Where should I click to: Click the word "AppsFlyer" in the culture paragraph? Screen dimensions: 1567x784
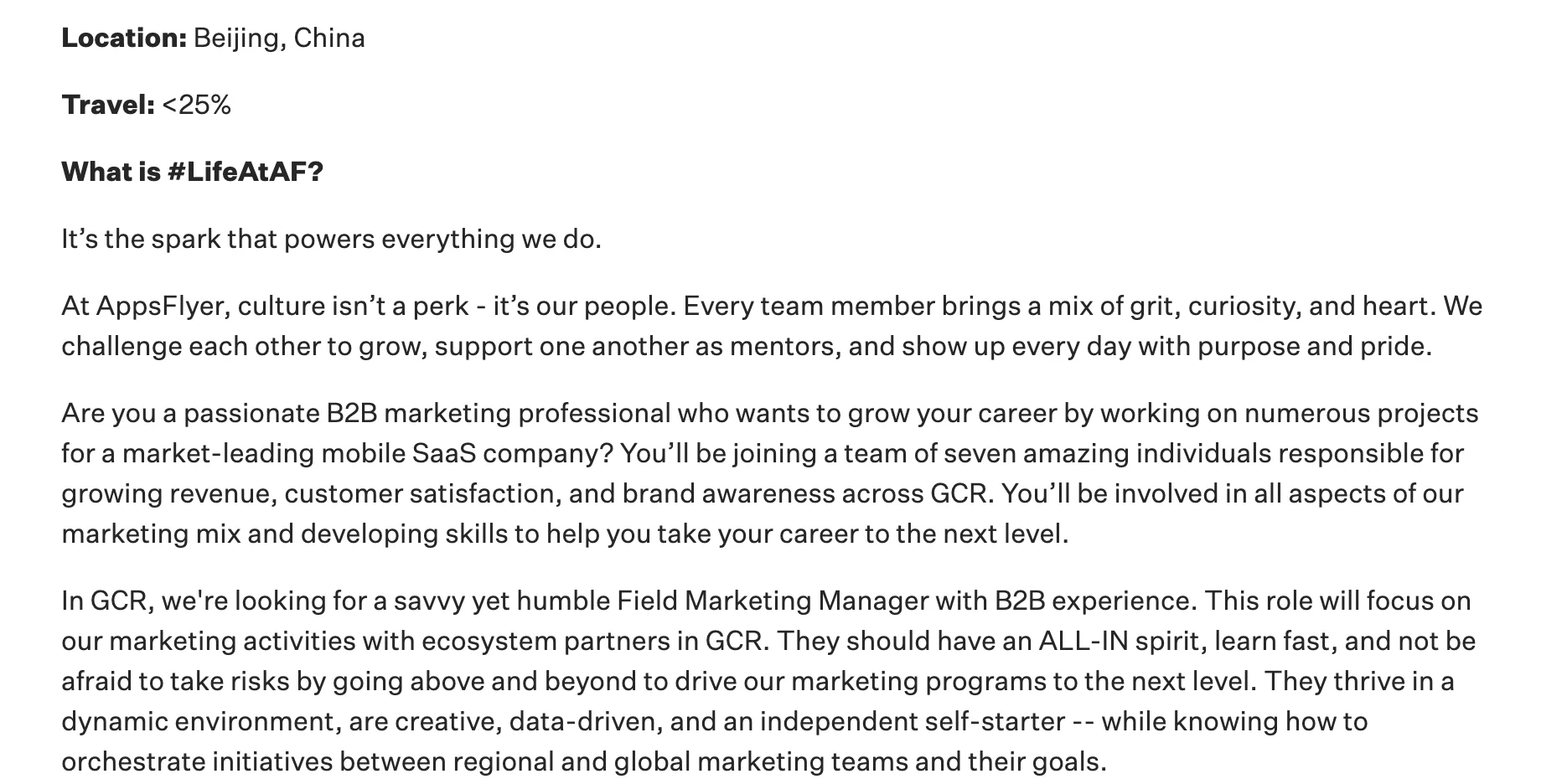pos(163,307)
